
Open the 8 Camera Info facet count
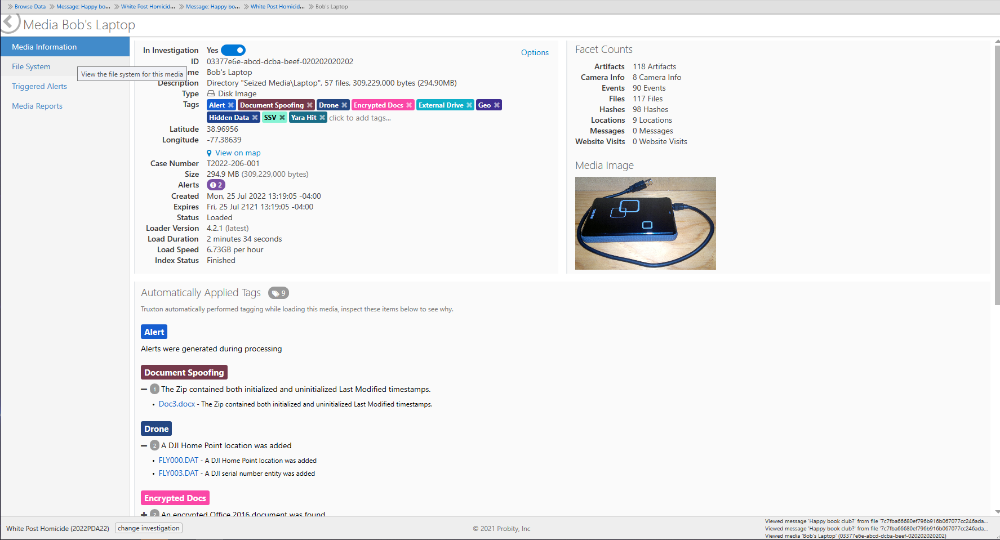(x=657, y=77)
